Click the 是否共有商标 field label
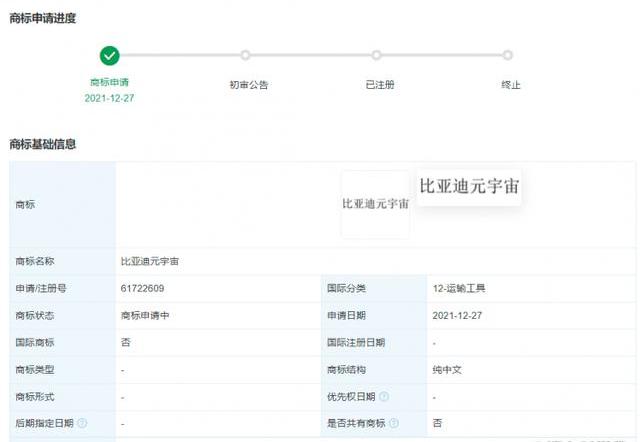The height and width of the screenshot is (442, 640). click(356, 423)
